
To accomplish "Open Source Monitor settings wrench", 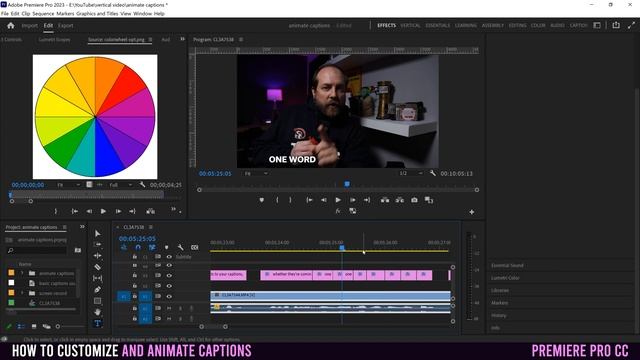I will pyautogui.click(x=142, y=185).
